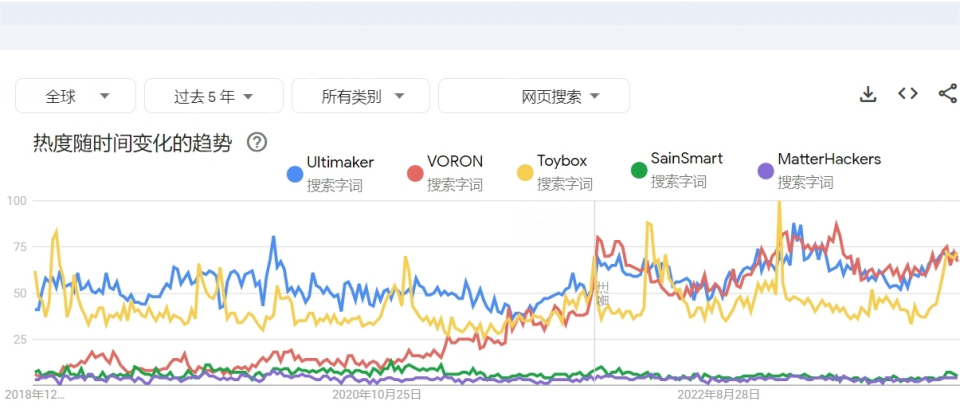Open the 全球 region dropdown
The height and width of the screenshot is (417, 960).
pos(76,96)
